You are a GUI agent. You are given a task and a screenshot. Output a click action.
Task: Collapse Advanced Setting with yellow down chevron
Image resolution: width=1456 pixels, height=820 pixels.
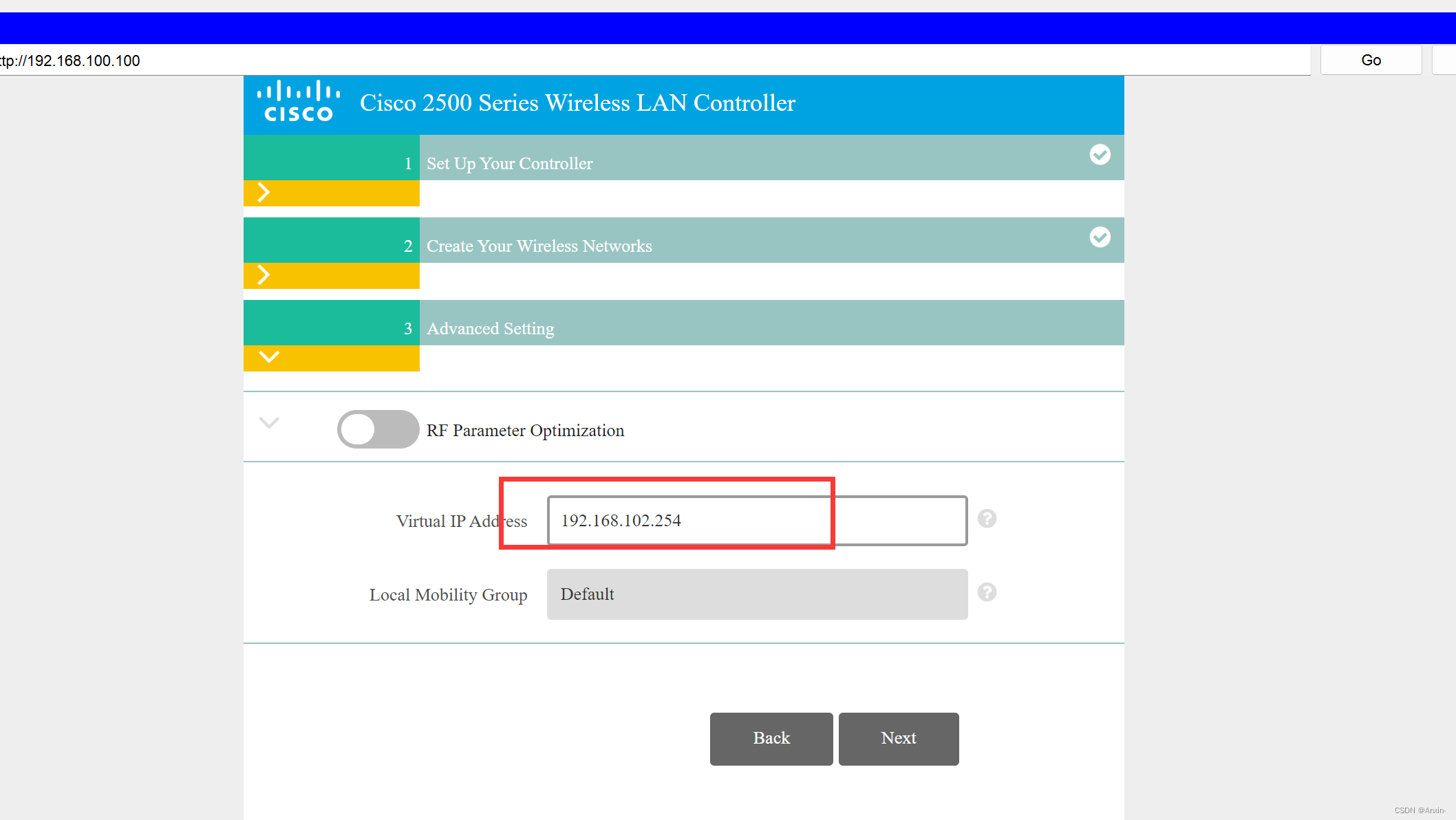click(x=268, y=357)
